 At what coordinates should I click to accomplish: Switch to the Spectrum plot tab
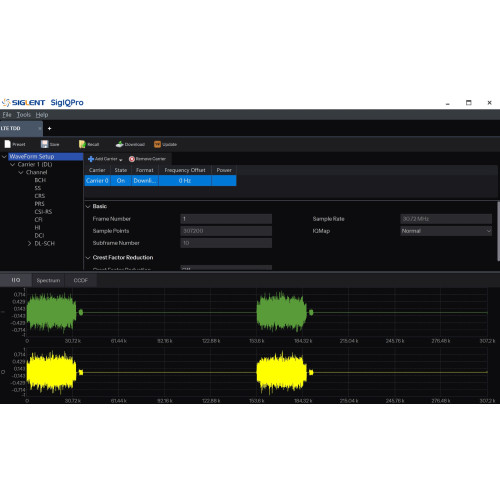48,280
